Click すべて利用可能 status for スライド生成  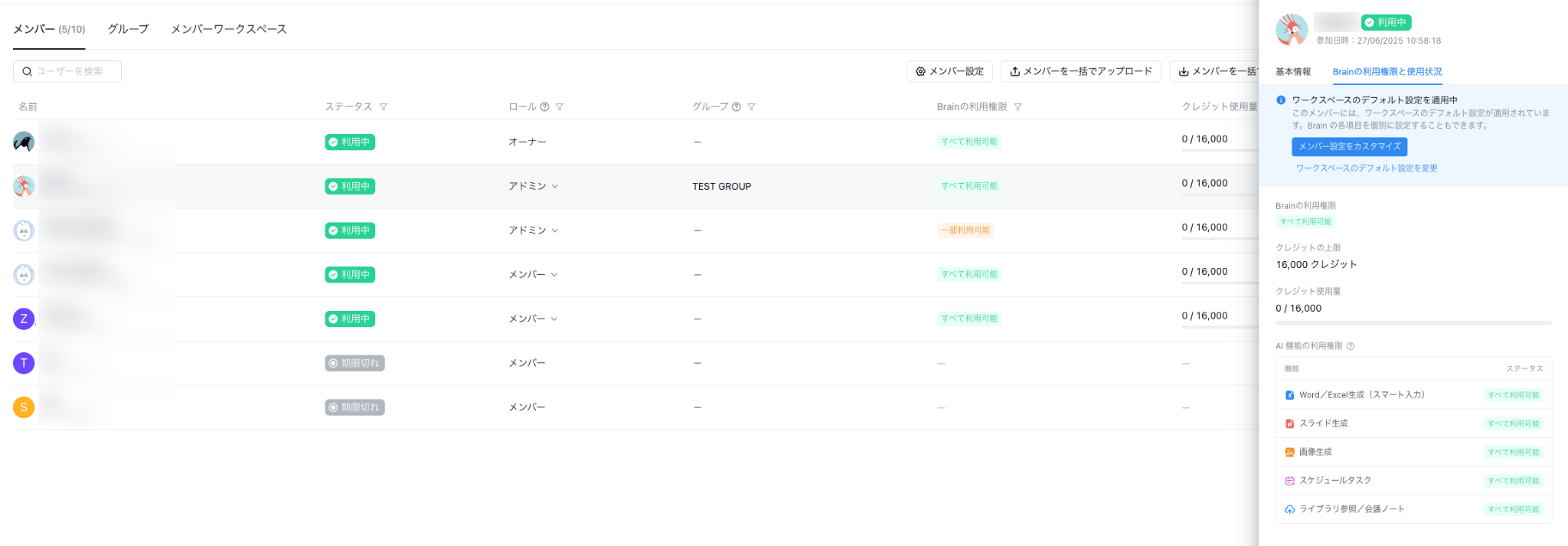[1514, 423]
